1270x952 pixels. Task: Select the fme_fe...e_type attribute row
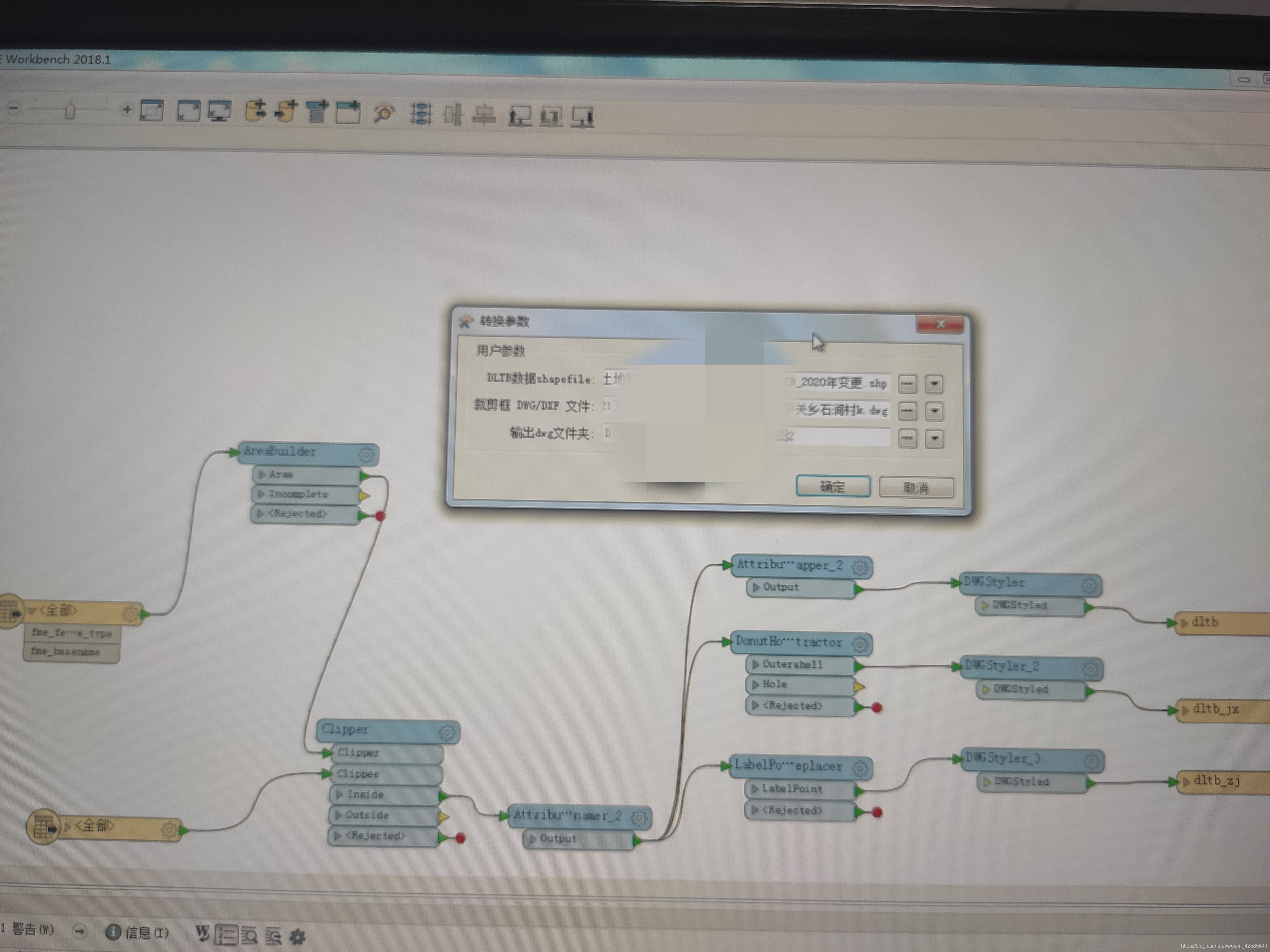point(72,633)
